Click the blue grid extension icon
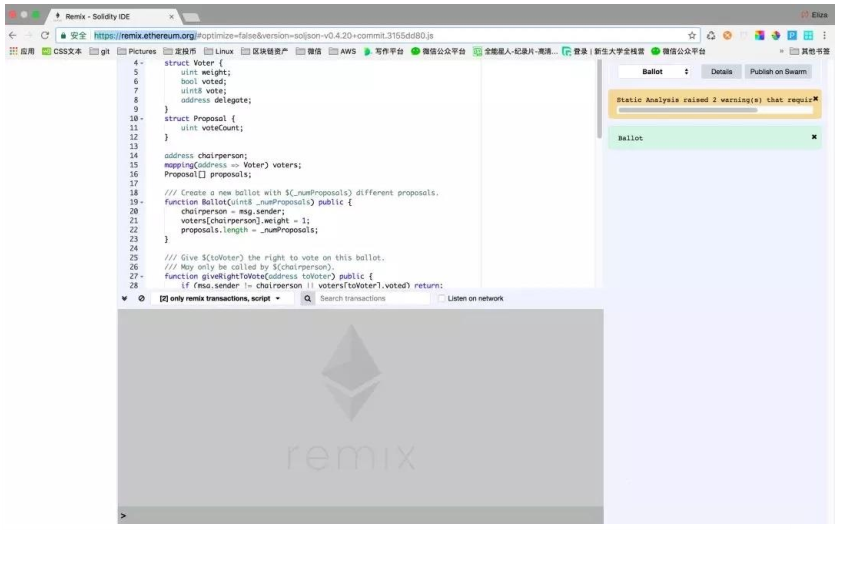The height and width of the screenshot is (562, 841). pos(808,35)
